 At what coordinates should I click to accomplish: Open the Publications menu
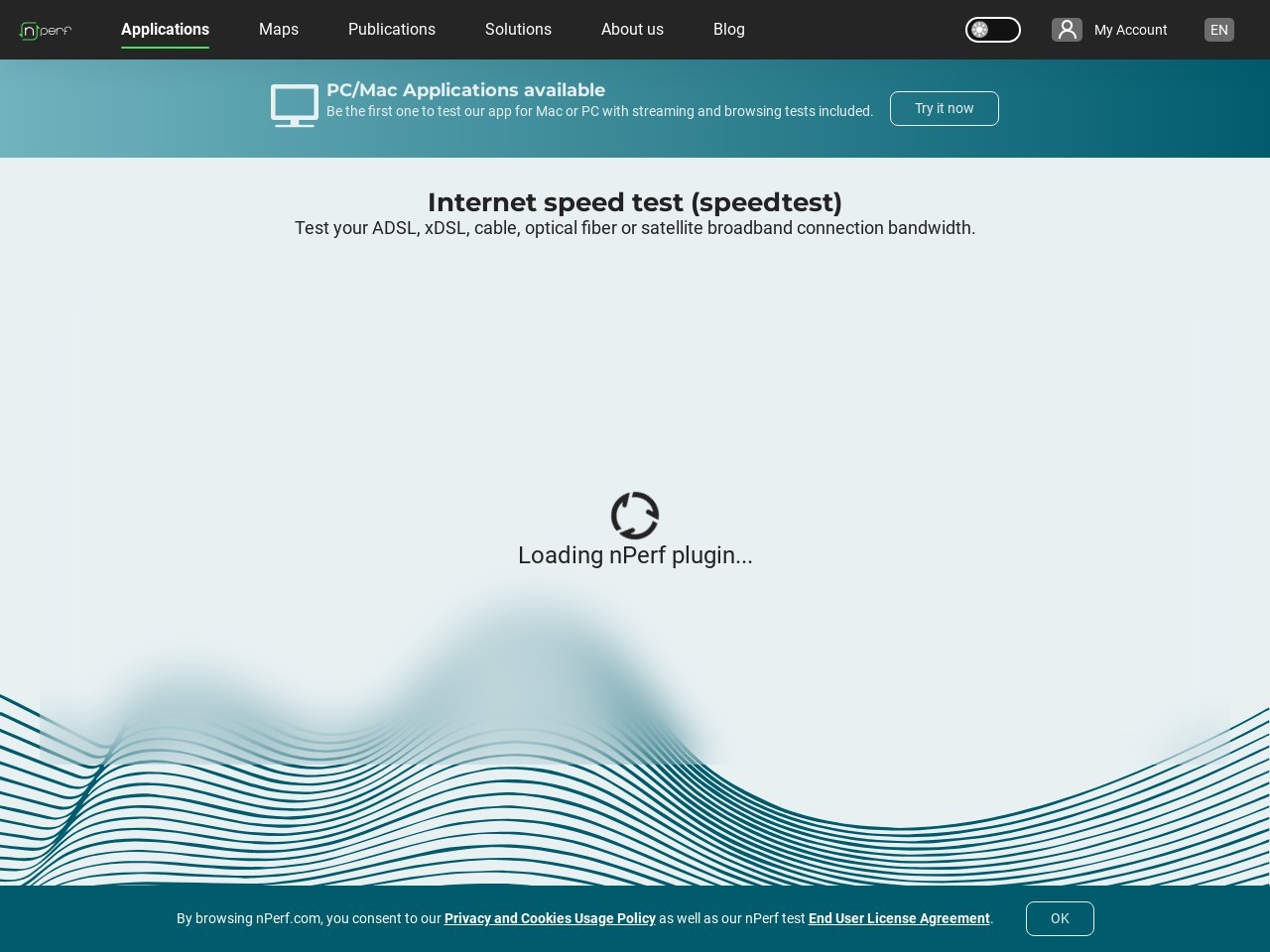[392, 30]
